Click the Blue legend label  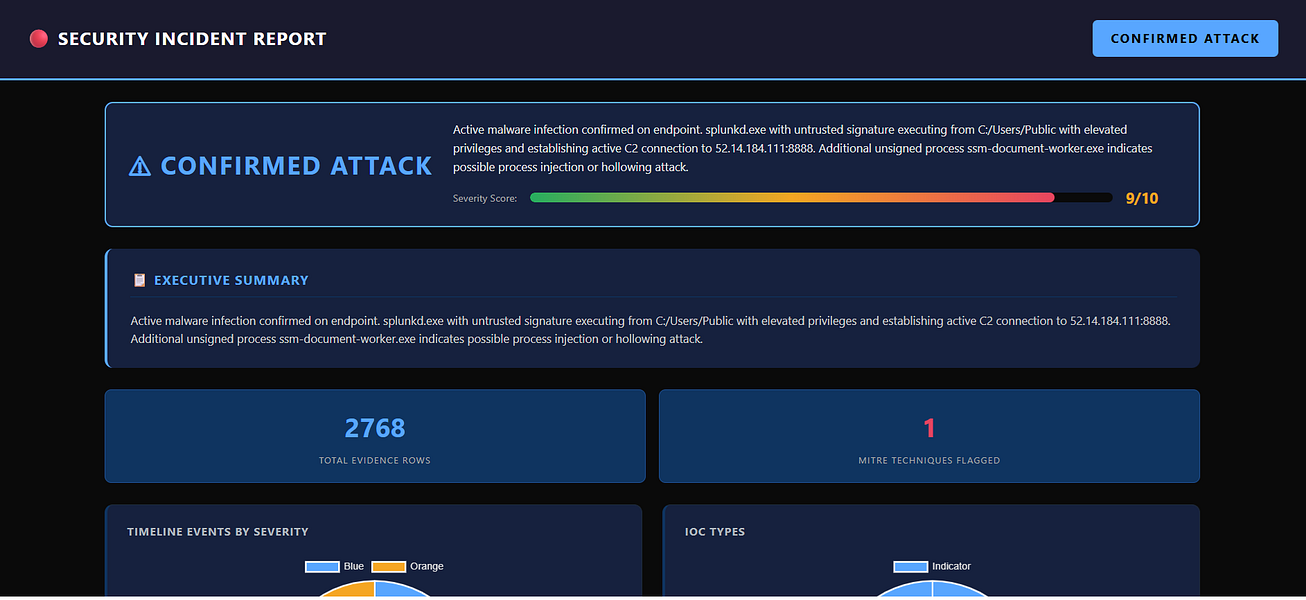click(x=354, y=566)
